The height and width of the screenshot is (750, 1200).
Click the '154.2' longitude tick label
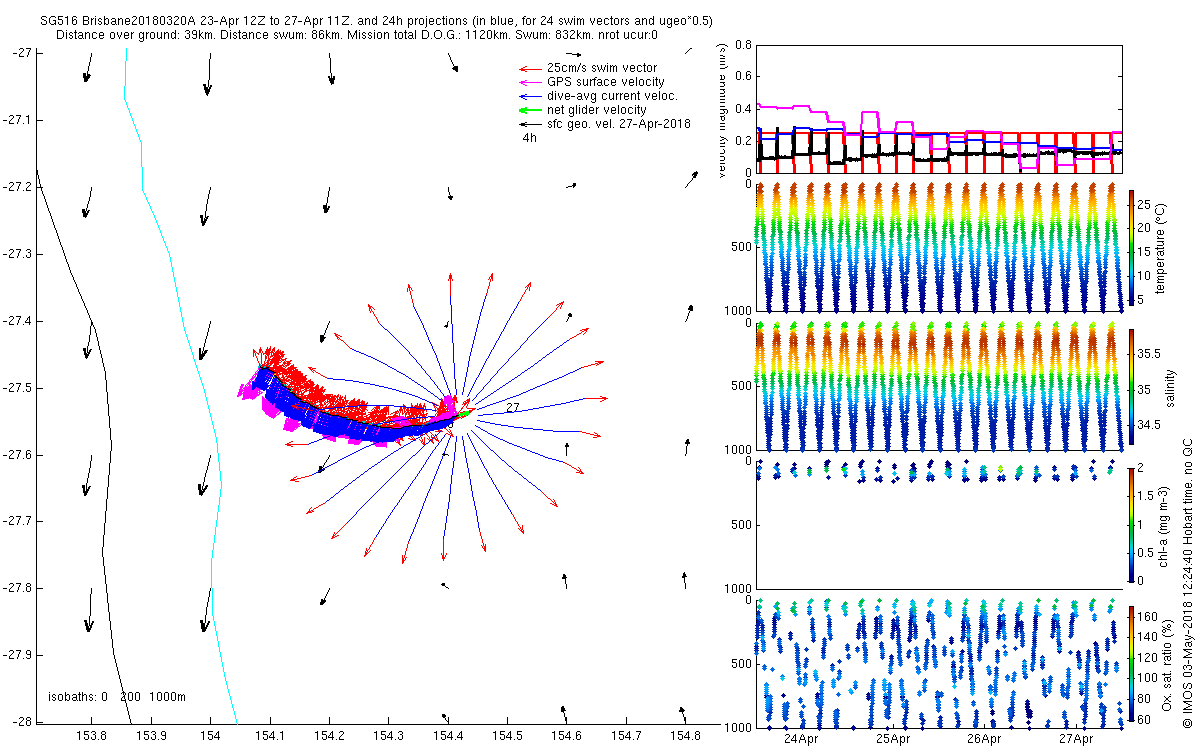(329, 737)
